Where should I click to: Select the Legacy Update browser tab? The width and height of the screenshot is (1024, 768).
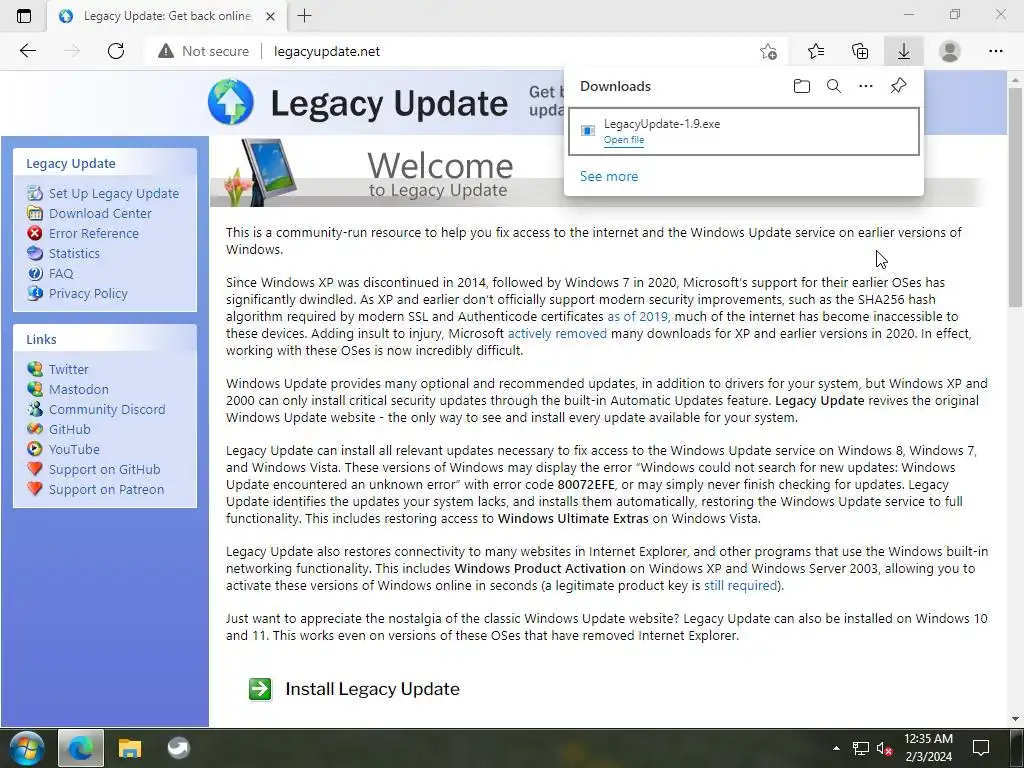pyautogui.click(x=167, y=16)
